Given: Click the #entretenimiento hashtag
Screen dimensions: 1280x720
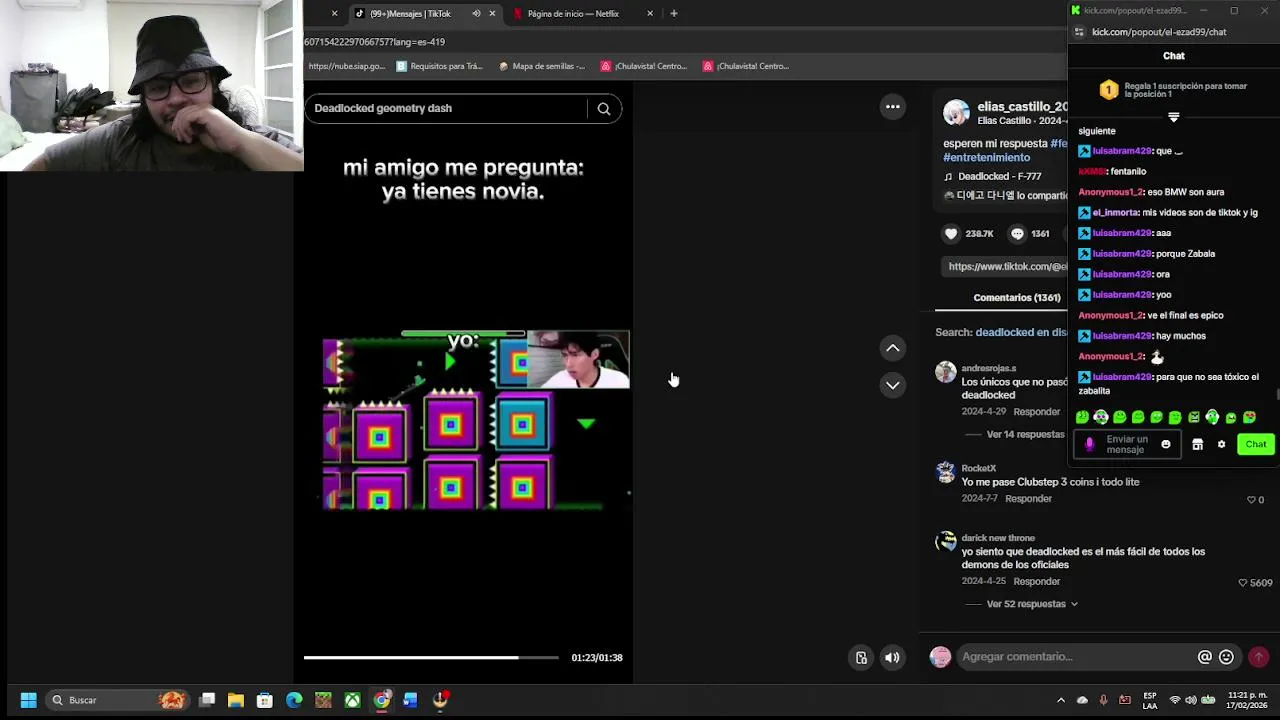Looking at the screenshot, I should click(986, 158).
